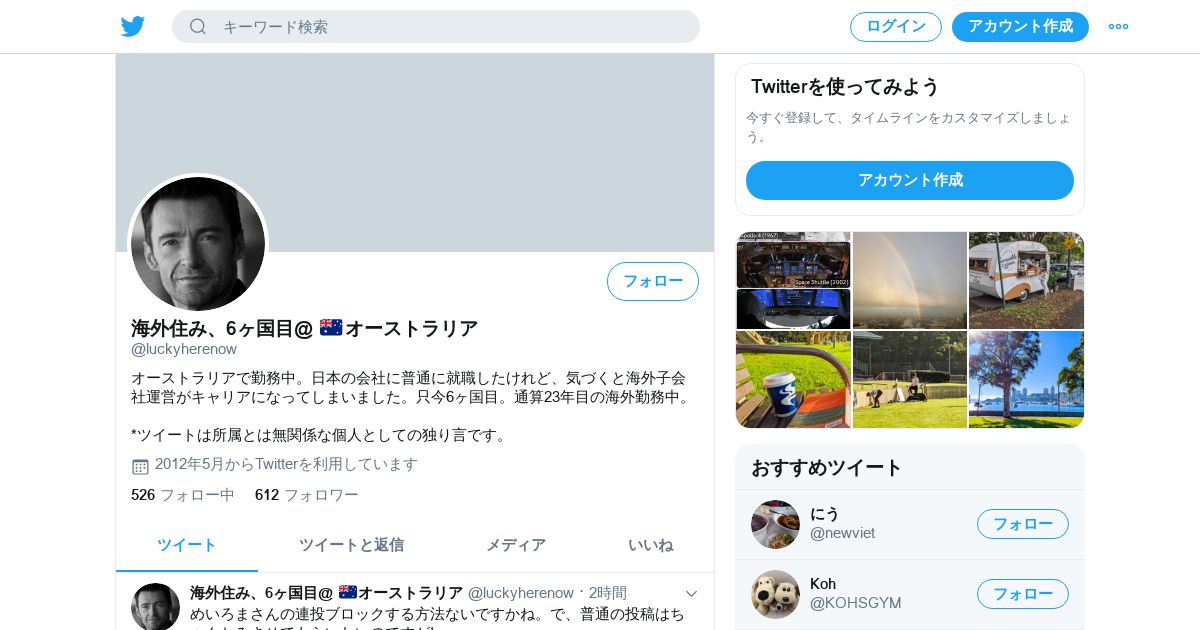Follow @newviet from suggestions
This screenshot has height=630, width=1200.
[x=1023, y=524]
